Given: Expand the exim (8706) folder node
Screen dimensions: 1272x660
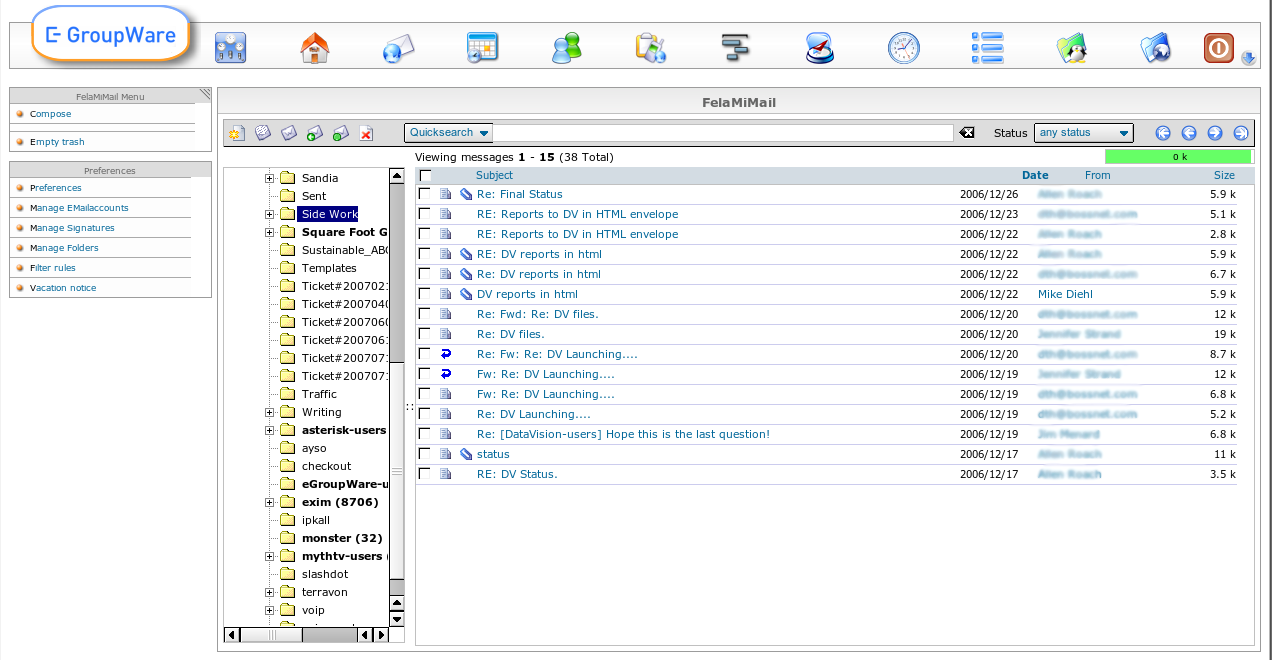Looking at the screenshot, I should coord(269,502).
